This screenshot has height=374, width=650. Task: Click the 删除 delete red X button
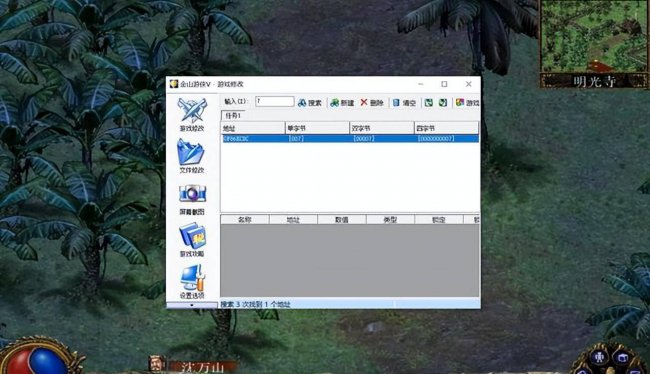tap(372, 103)
